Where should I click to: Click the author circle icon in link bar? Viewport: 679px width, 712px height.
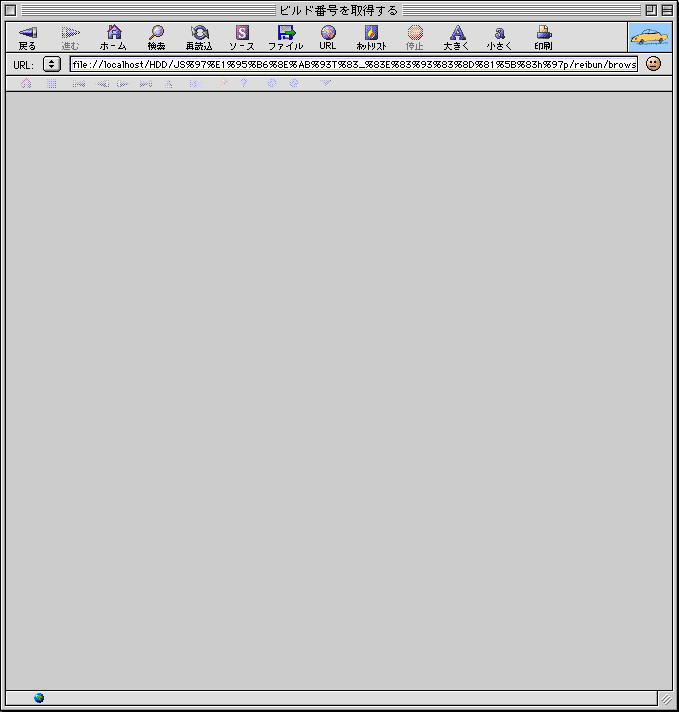(294, 83)
